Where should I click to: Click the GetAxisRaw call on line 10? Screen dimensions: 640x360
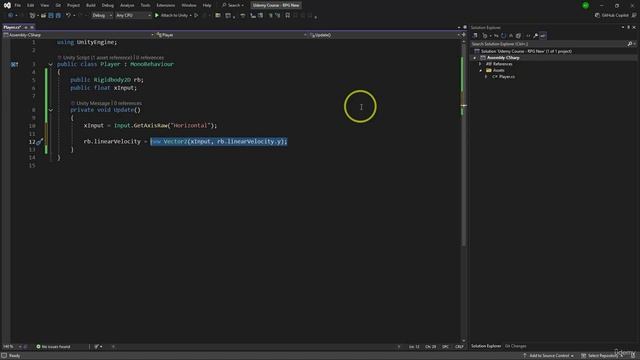150,125
